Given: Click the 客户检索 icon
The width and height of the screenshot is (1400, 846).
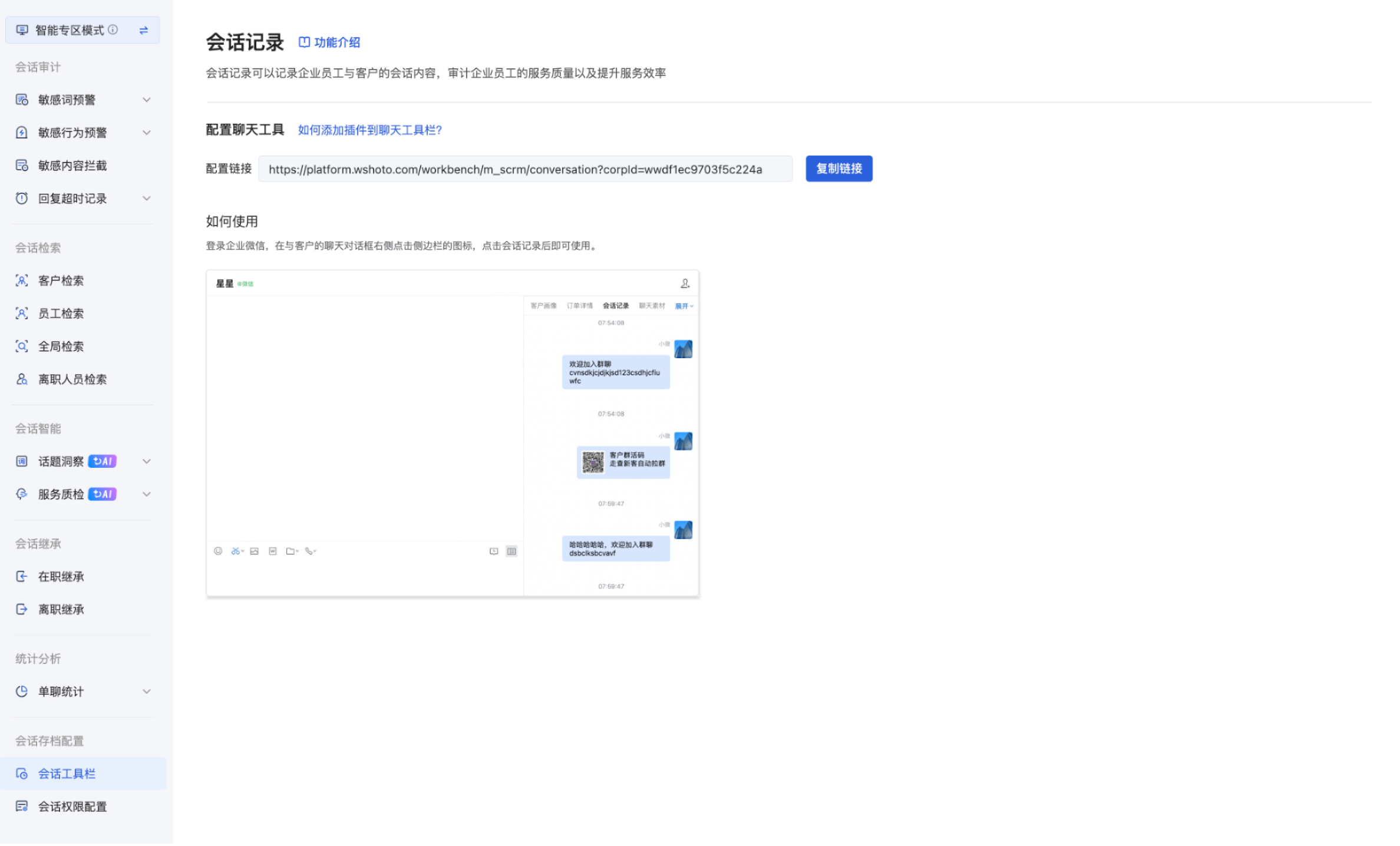Looking at the screenshot, I should click(22, 281).
